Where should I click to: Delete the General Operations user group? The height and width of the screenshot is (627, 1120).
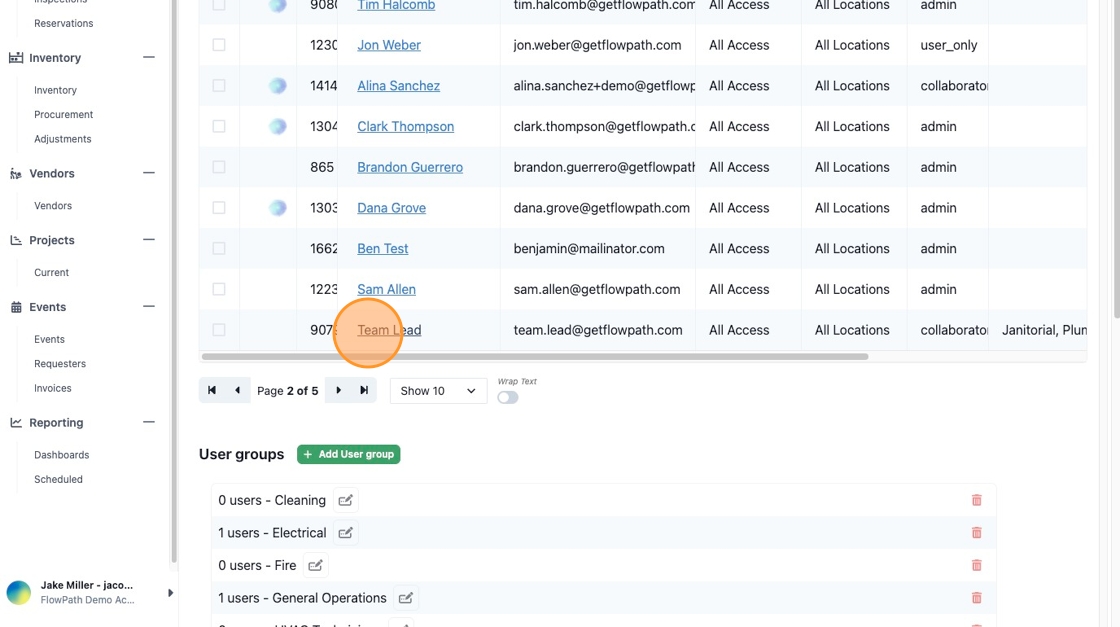coord(976,598)
